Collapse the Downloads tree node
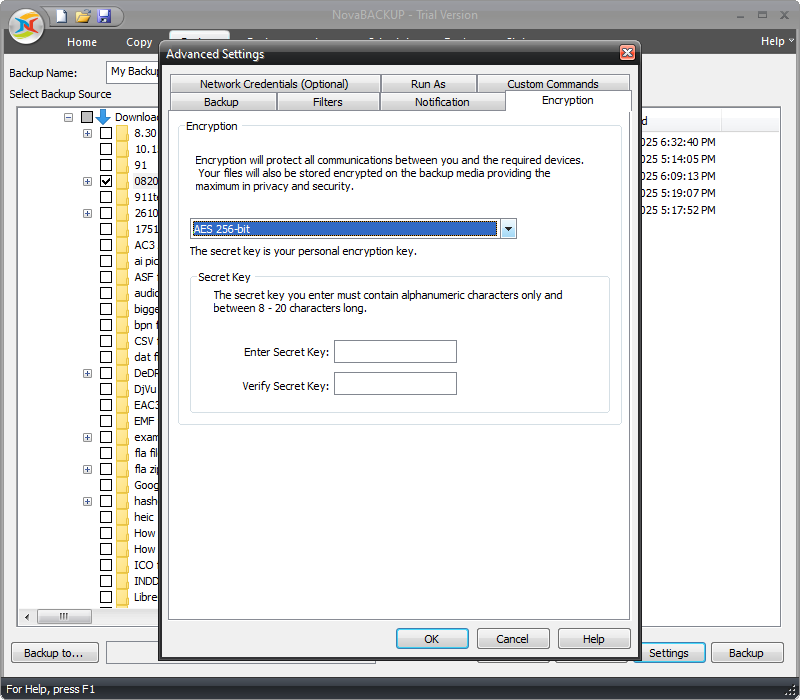 68,117
